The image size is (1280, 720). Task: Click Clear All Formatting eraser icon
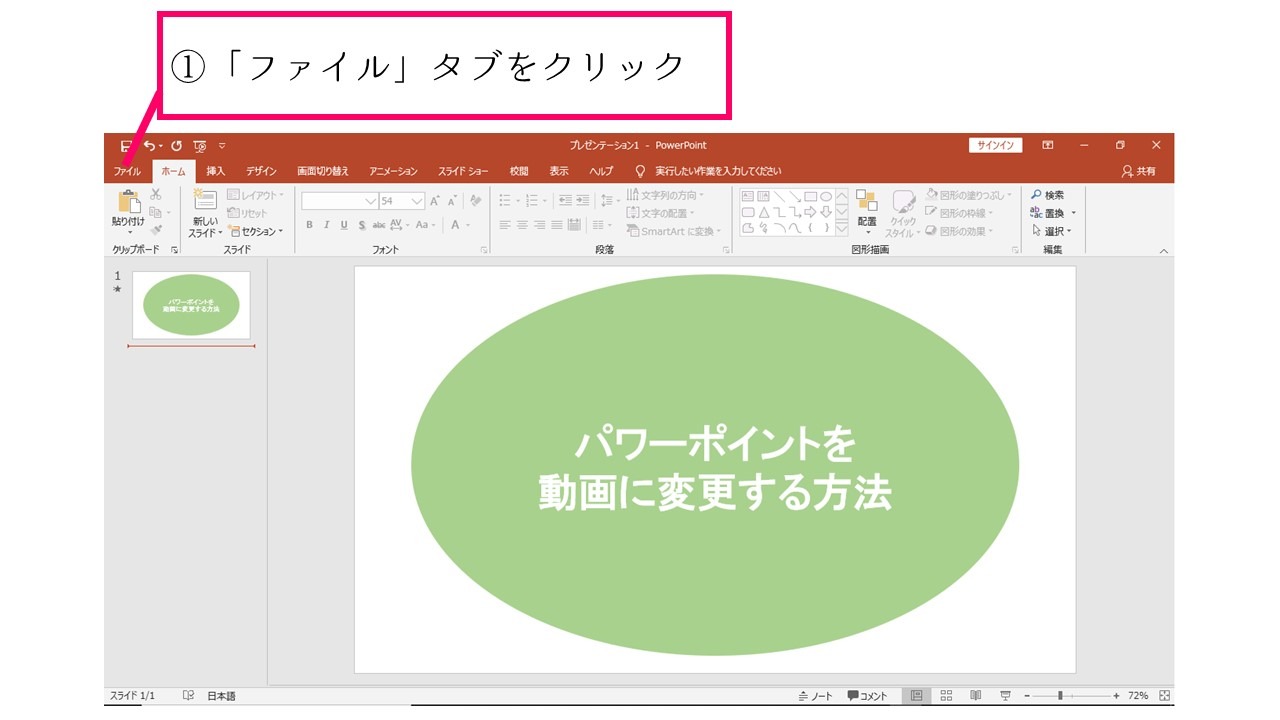tap(476, 200)
